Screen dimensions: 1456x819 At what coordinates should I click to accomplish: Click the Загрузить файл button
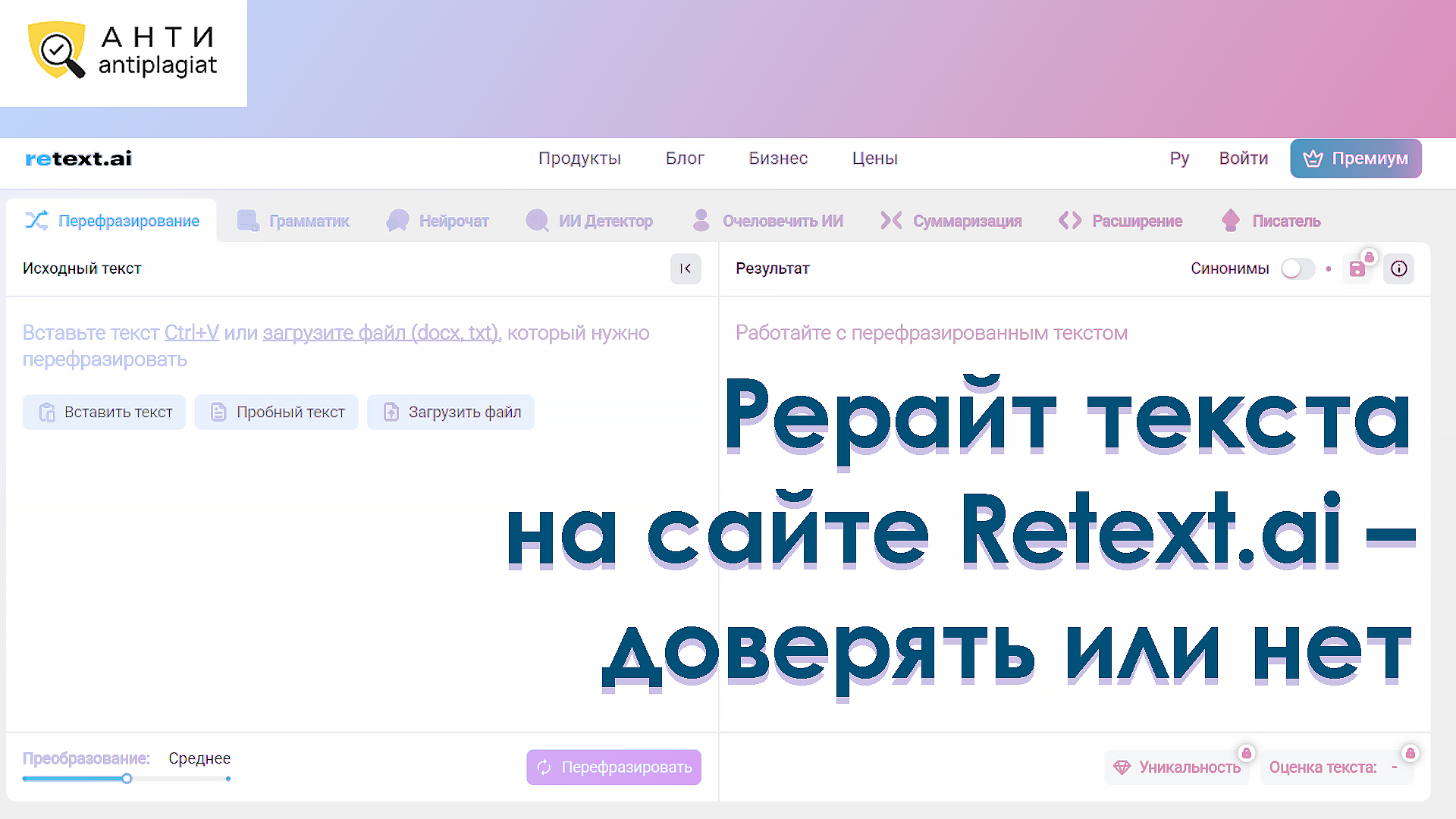pos(450,412)
